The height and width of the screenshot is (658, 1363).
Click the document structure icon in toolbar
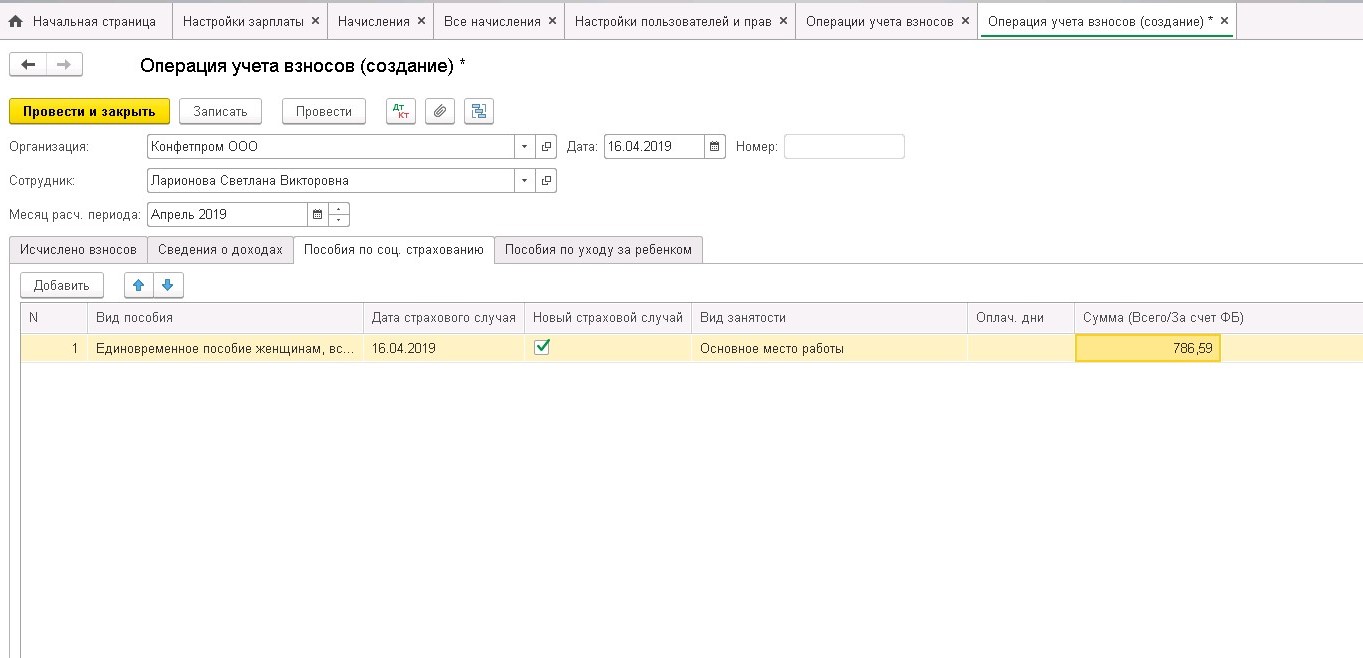click(479, 112)
